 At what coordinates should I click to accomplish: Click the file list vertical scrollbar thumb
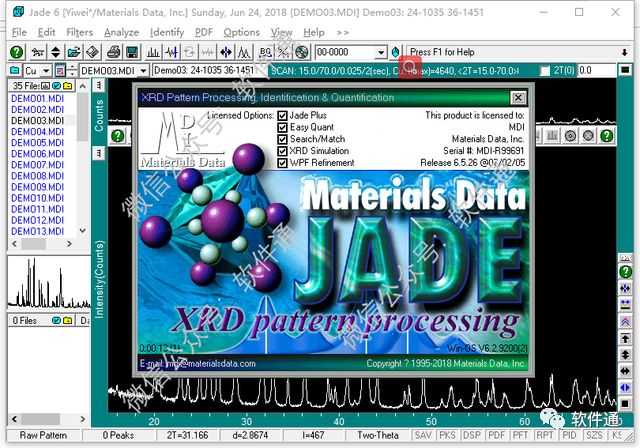[x=83, y=117]
